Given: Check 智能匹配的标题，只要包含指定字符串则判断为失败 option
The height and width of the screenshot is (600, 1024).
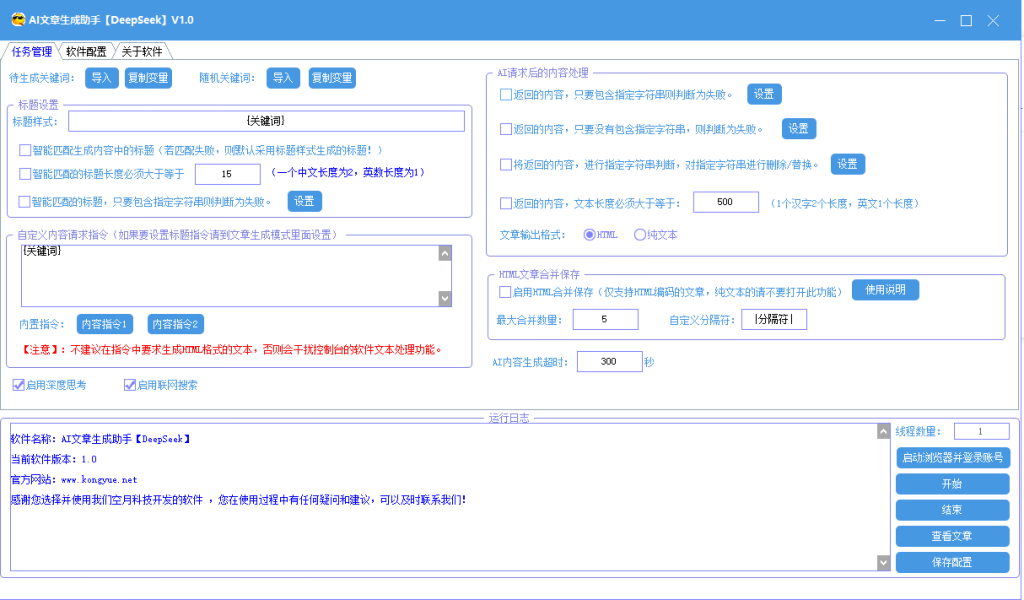Looking at the screenshot, I should (25, 202).
